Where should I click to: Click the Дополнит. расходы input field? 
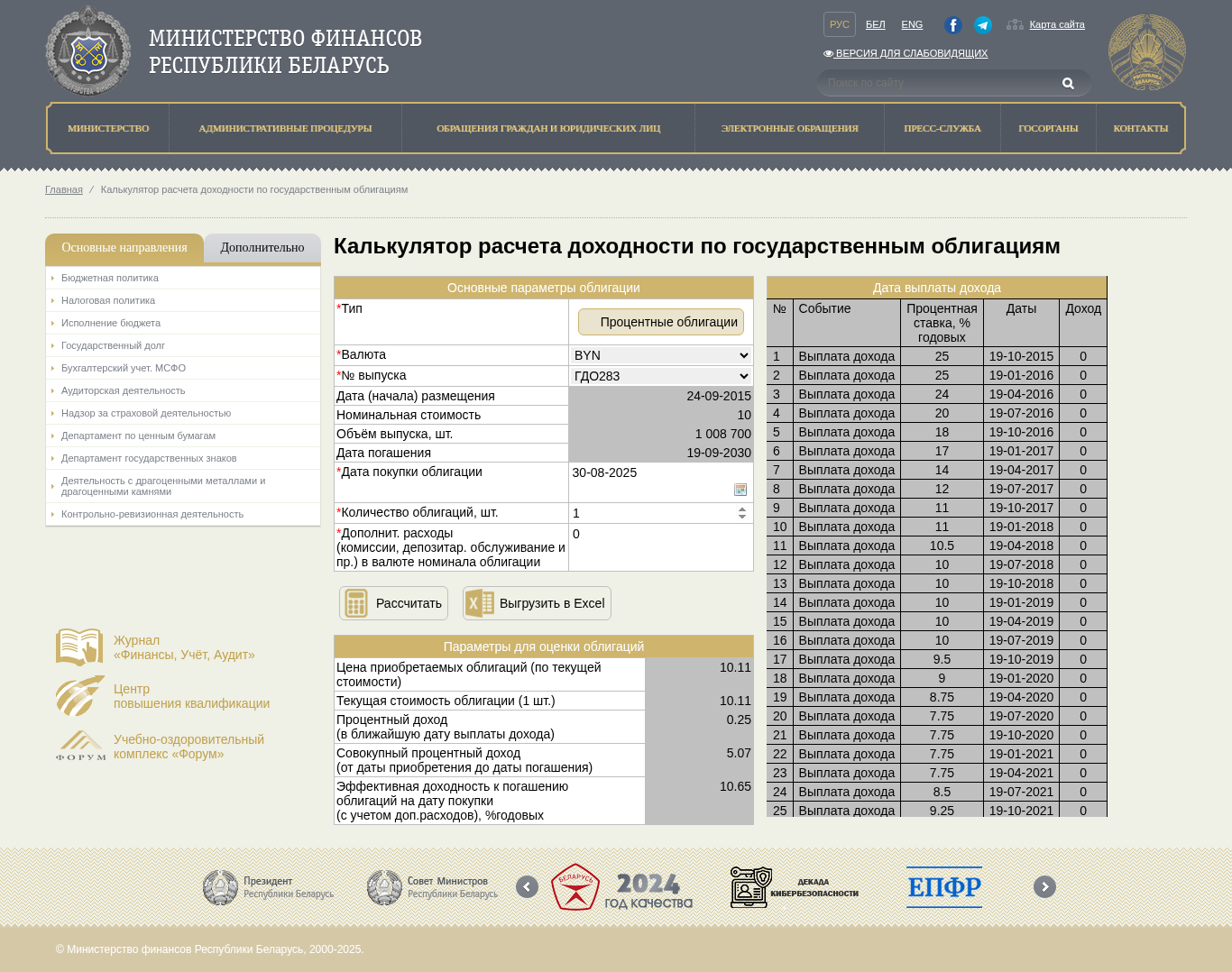pos(661,534)
